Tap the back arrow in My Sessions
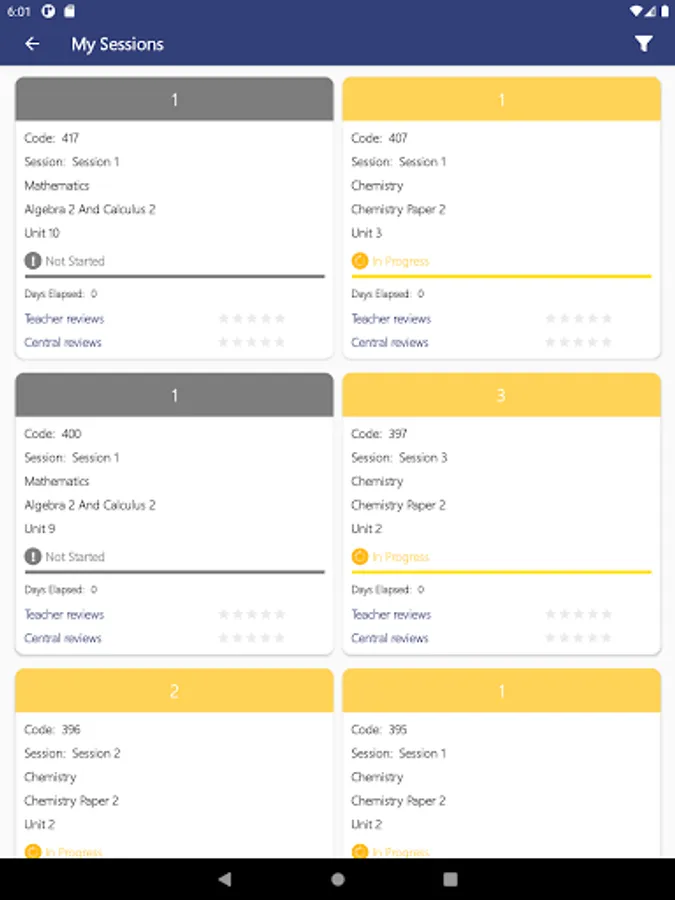 pos(32,44)
